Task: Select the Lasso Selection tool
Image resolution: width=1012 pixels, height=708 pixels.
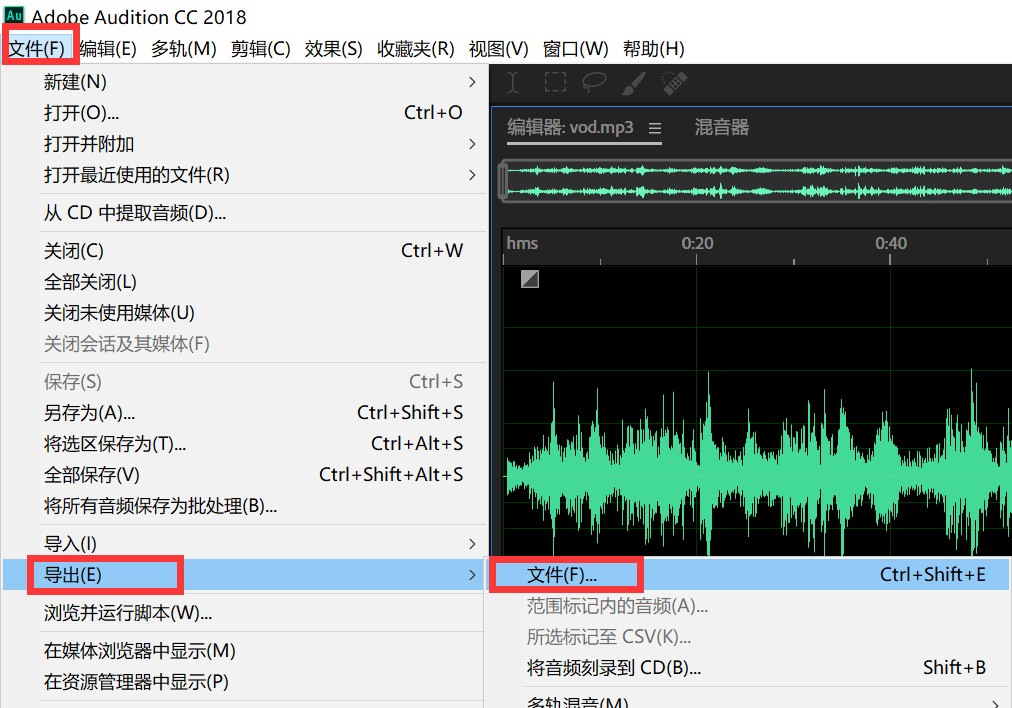Action: click(x=594, y=82)
